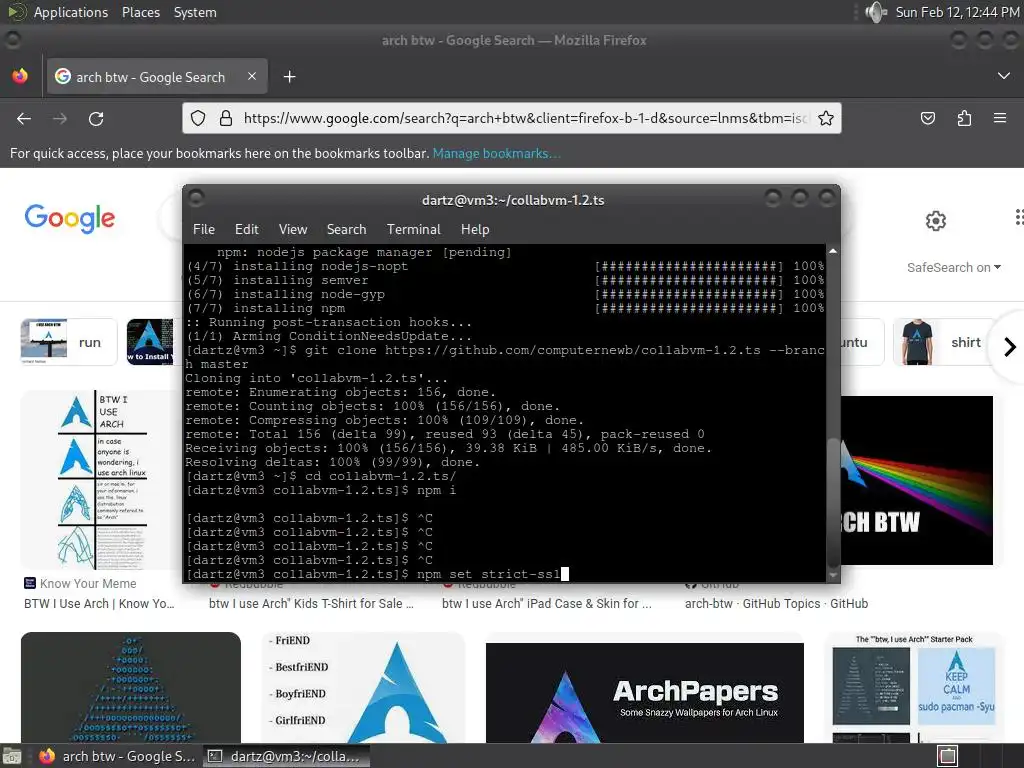The width and height of the screenshot is (1024, 768).
Task: Open the clock showing Sun Feb 12
Action: click(957, 12)
